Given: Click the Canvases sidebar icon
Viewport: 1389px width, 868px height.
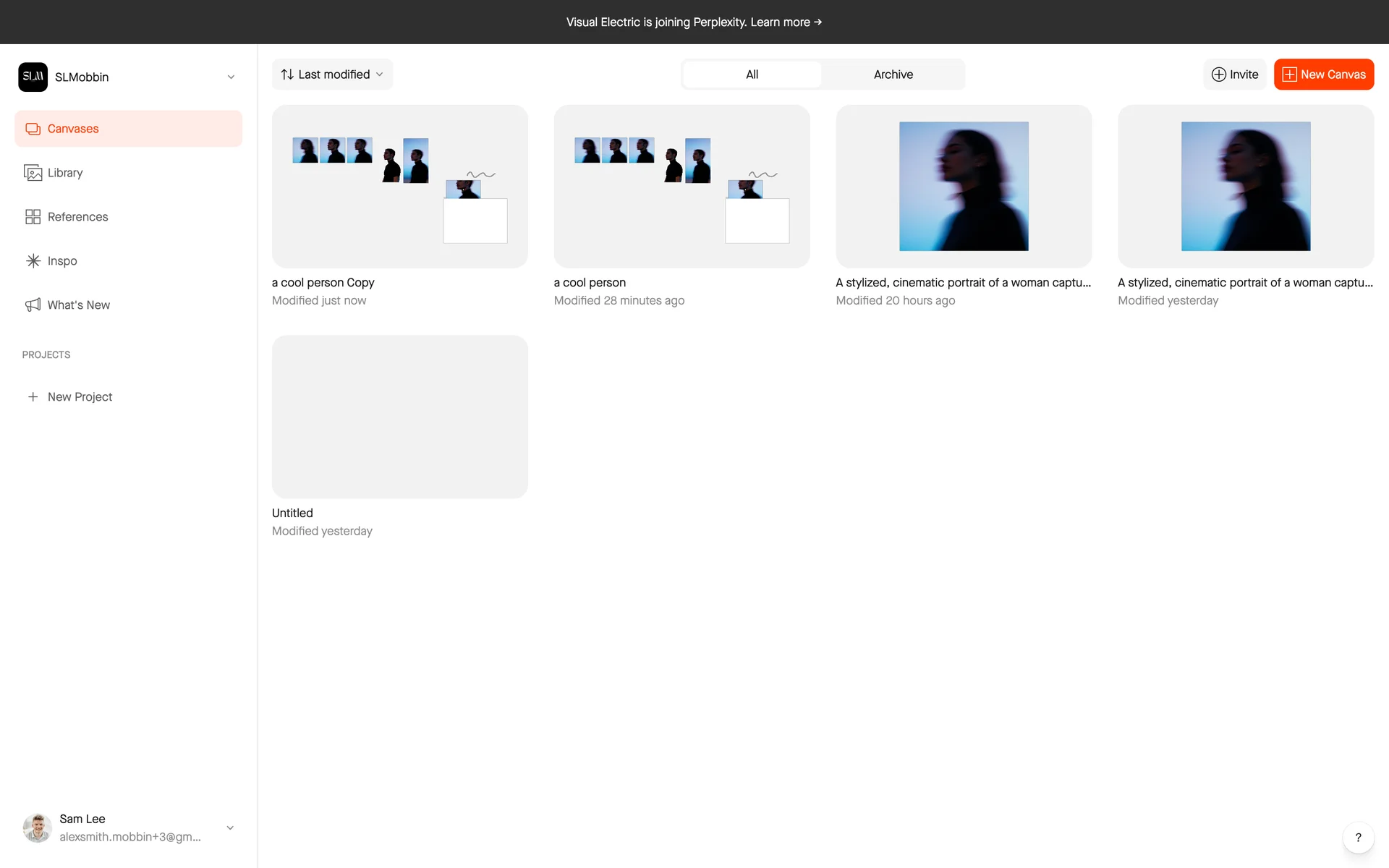Looking at the screenshot, I should [x=33, y=129].
